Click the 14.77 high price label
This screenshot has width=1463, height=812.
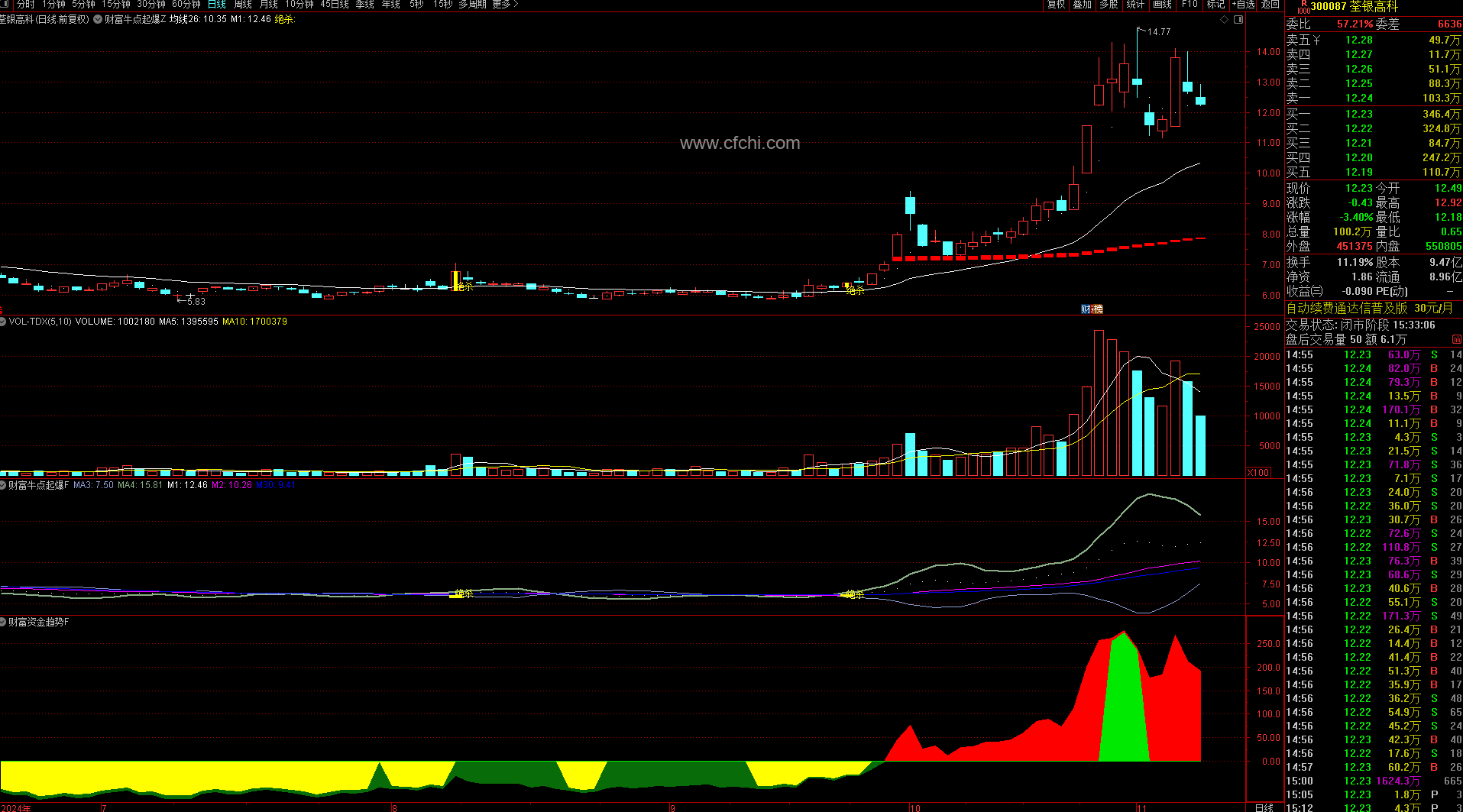(1159, 32)
